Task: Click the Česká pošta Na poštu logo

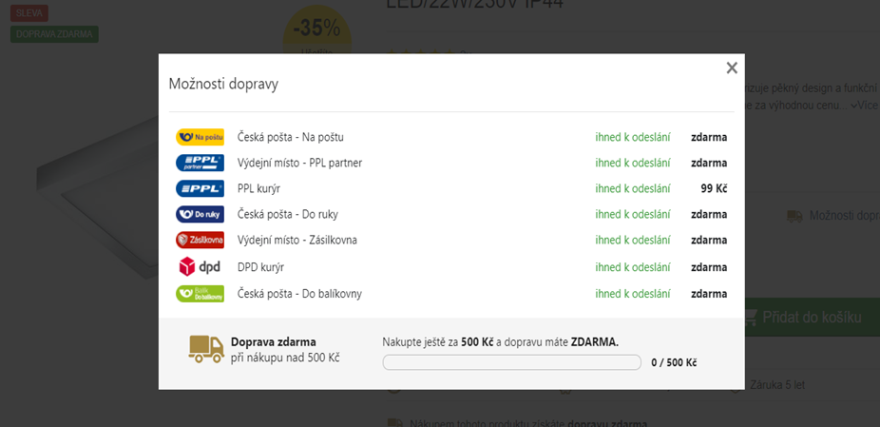Action: pyautogui.click(x=200, y=137)
